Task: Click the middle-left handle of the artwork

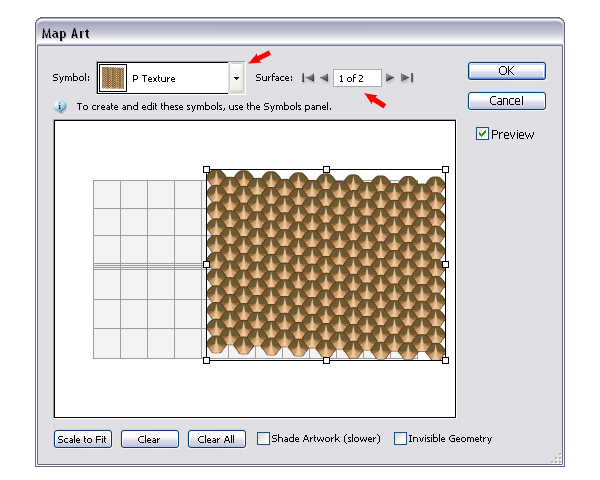Action: [x=207, y=264]
